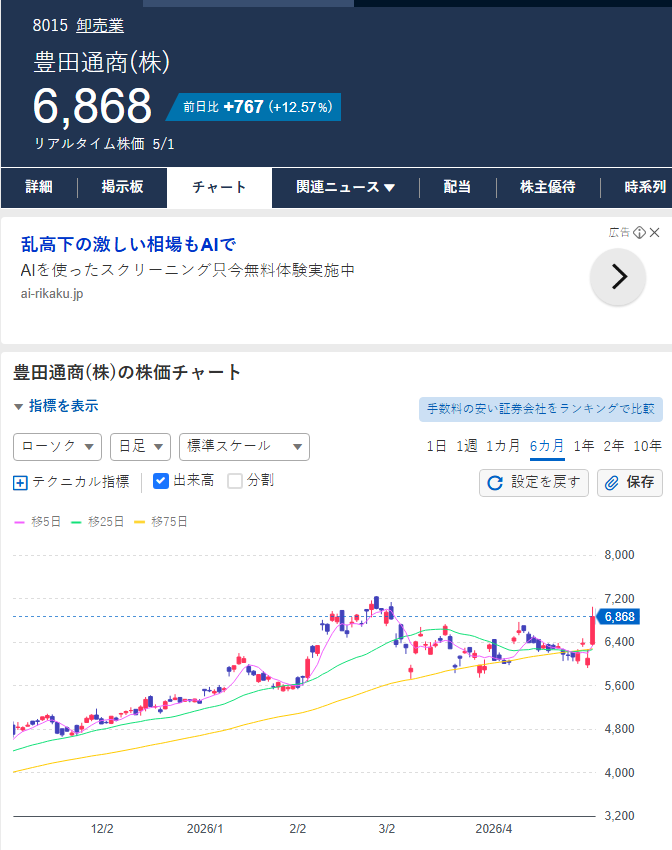The image size is (672, 850).
Task: Select the 10年 chart range
Action: [648, 446]
